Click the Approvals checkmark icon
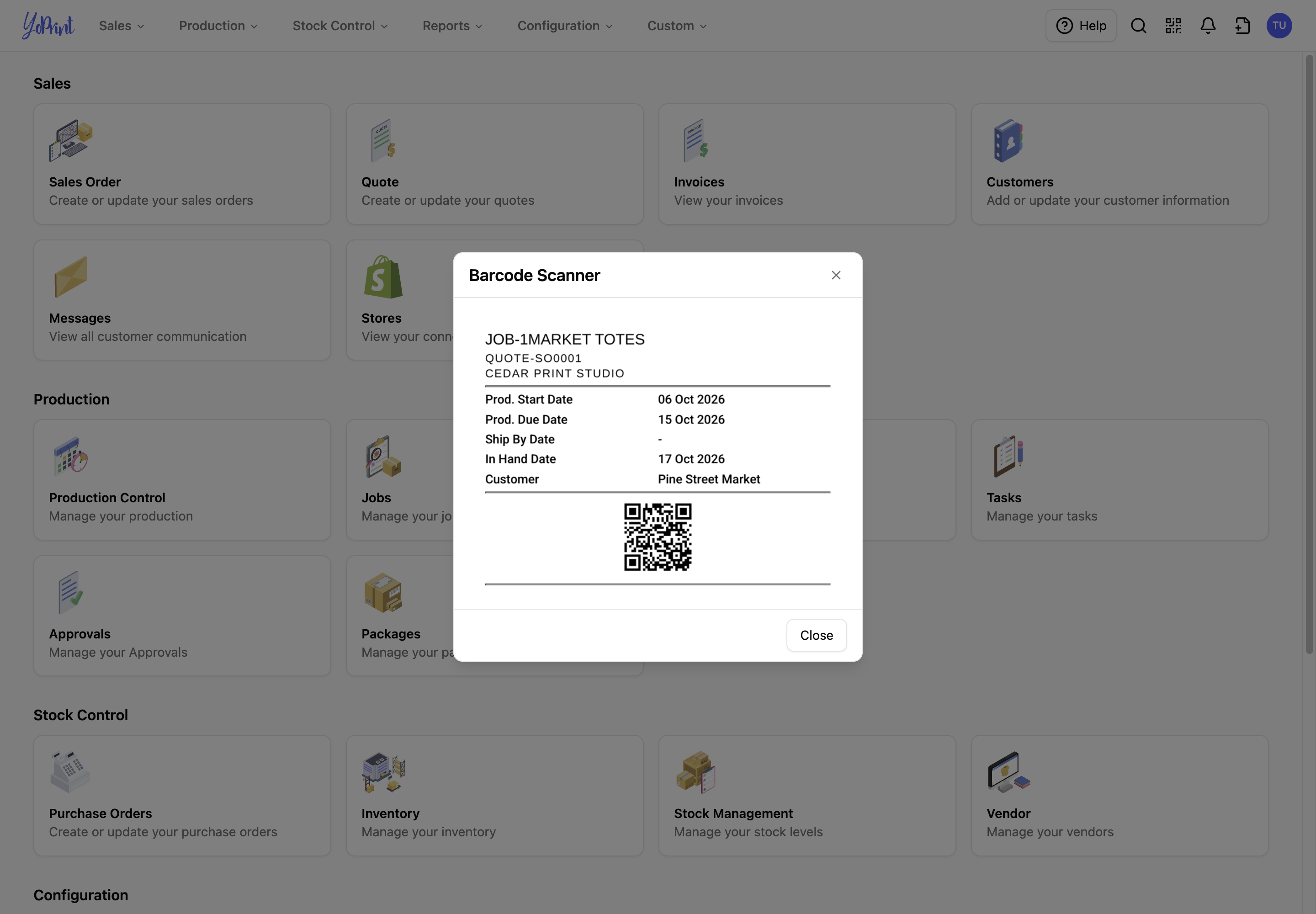Image resolution: width=1316 pixels, height=914 pixels. tap(71, 593)
